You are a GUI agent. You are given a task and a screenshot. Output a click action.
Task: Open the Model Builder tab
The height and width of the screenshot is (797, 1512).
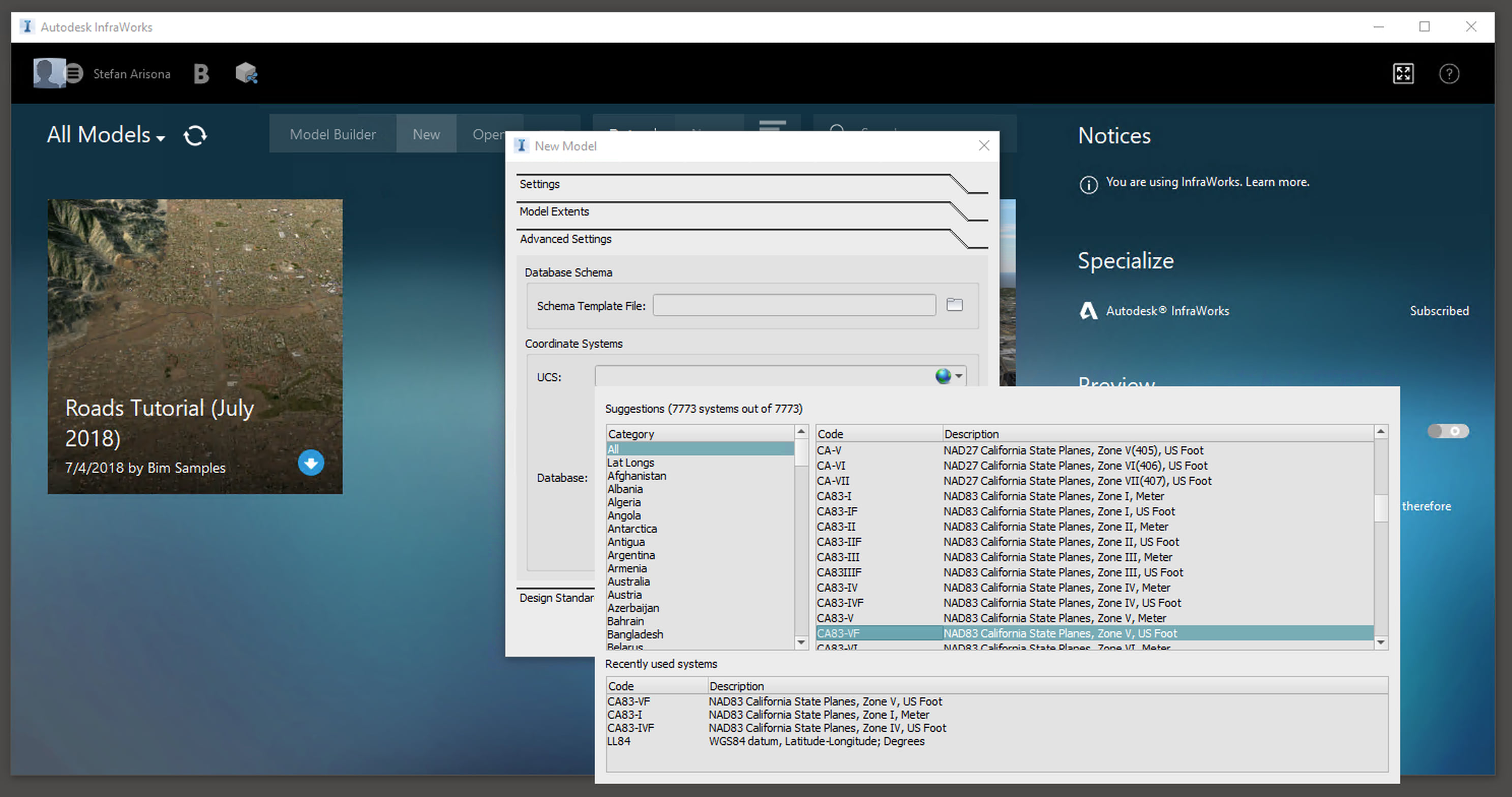coord(333,134)
